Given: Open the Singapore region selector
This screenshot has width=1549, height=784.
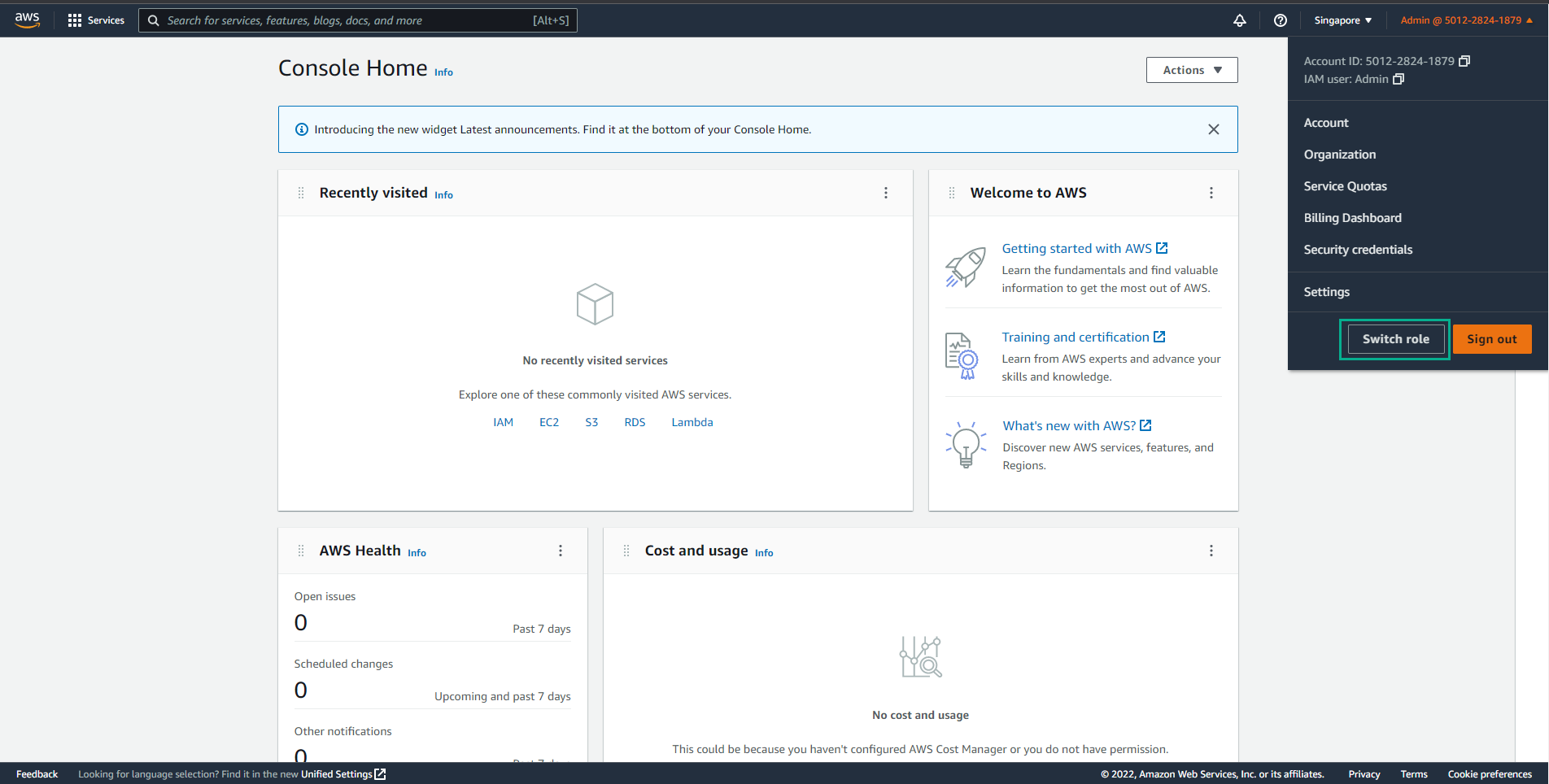Looking at the screenshot, I should (x=1342, y=20).
